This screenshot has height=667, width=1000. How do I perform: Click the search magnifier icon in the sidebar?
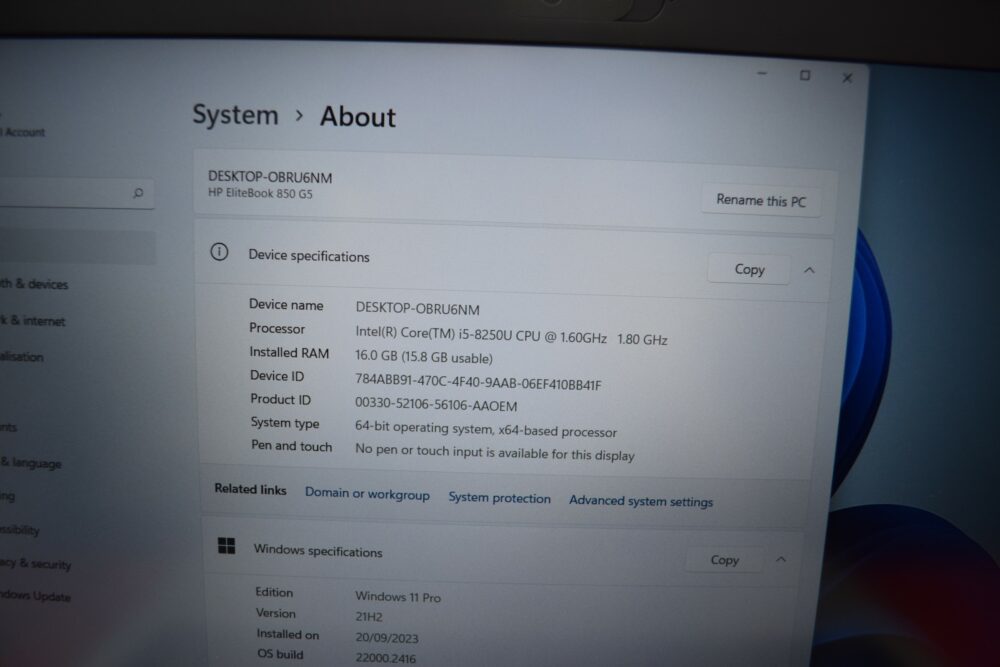pyautogui.click(x=138, y=193)
